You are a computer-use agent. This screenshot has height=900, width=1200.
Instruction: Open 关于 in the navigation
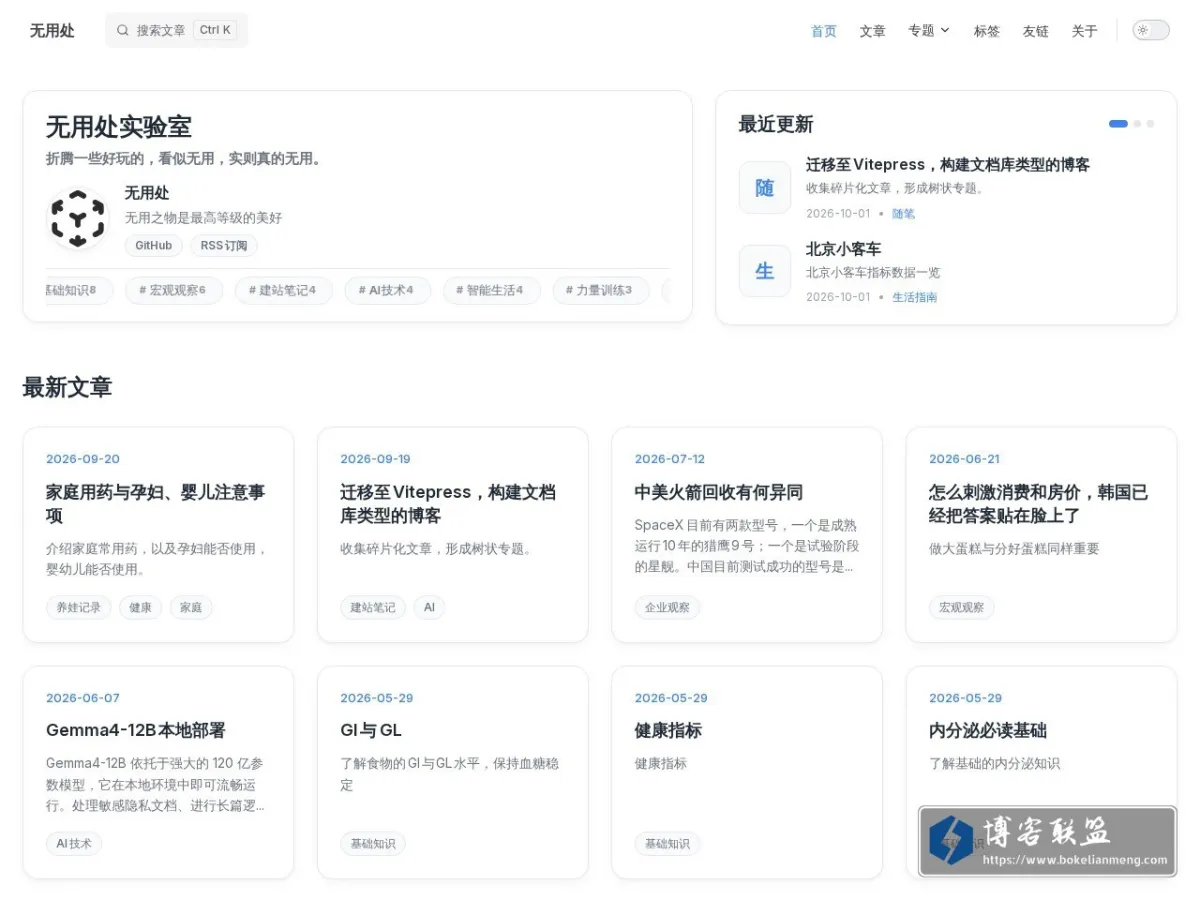point(1085,31)
